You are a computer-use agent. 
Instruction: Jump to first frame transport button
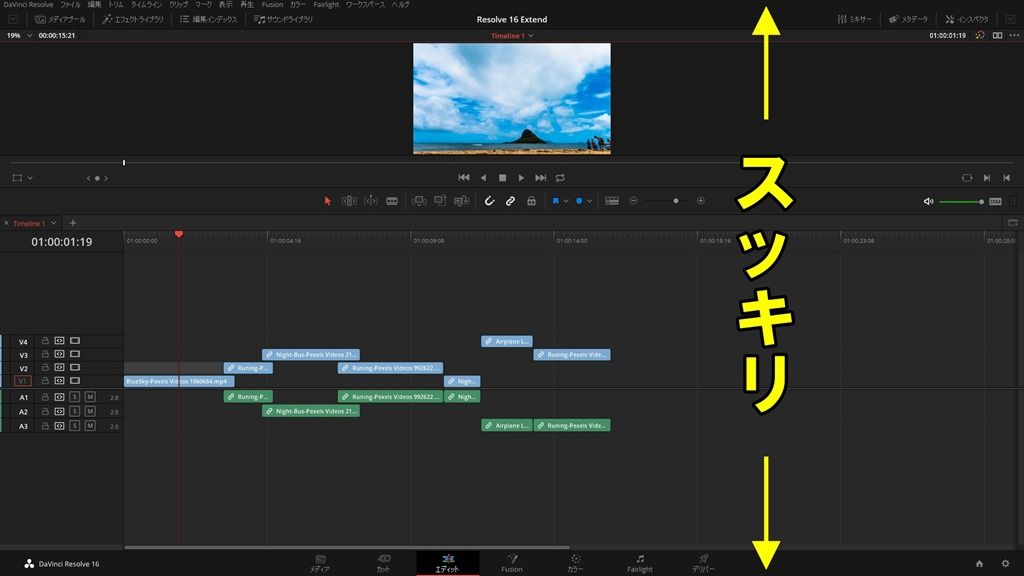464,178
